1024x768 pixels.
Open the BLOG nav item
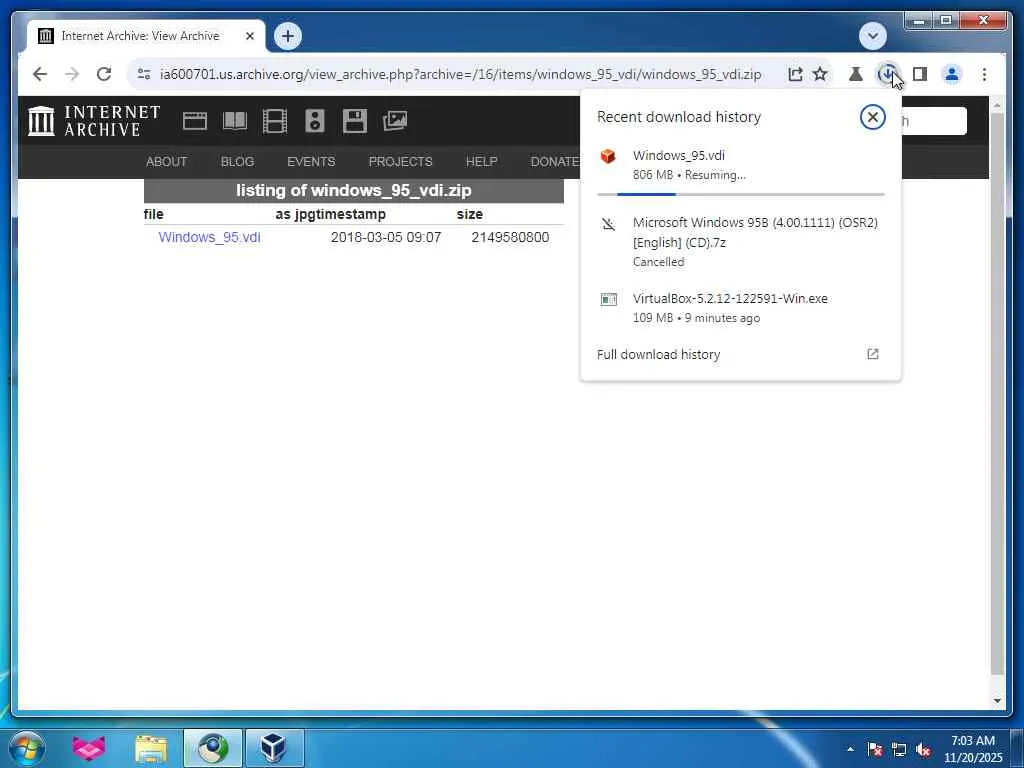237,161
